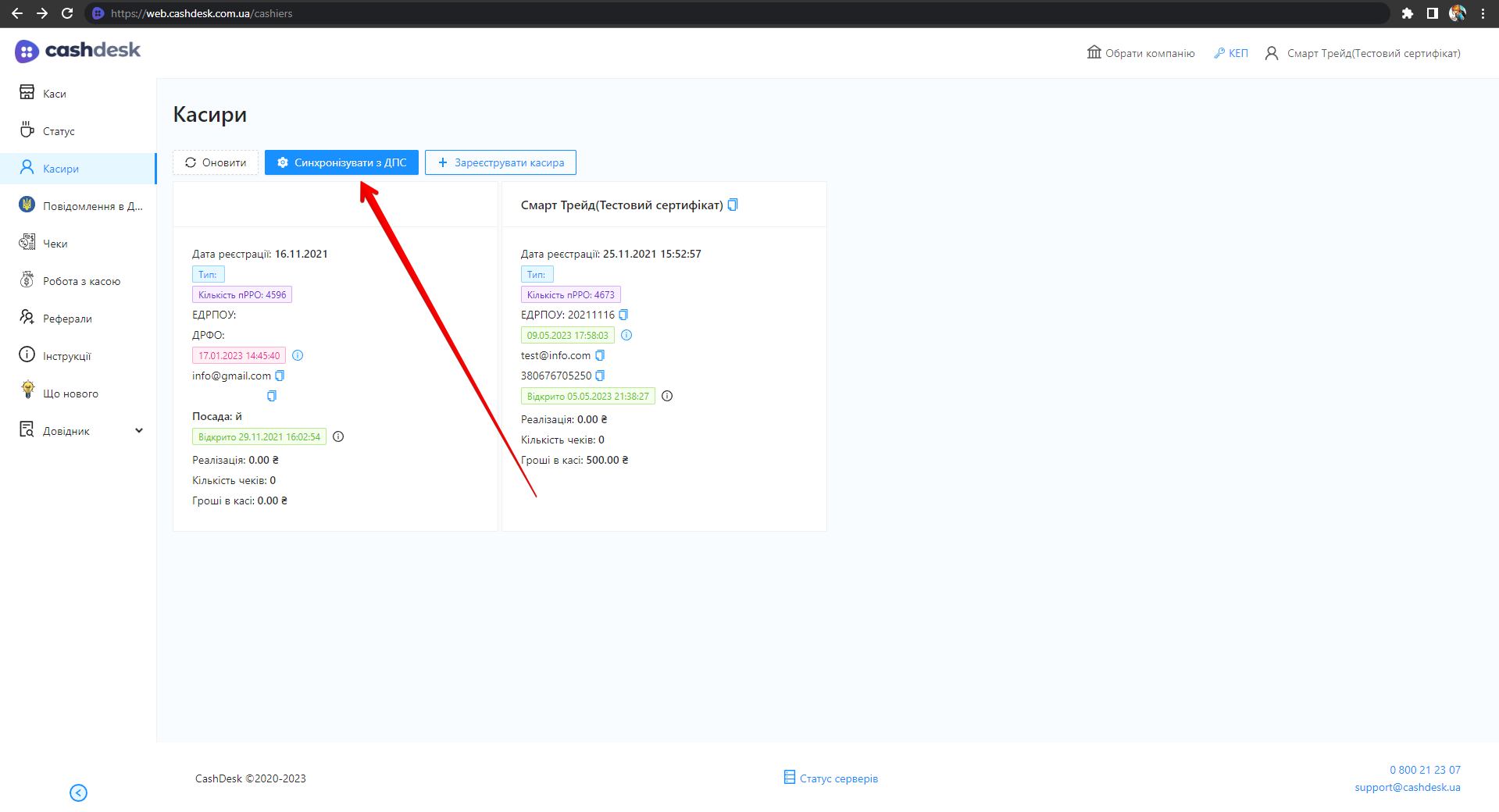Copy the ЄДРПОУ code 20211116
The width and height of the screenshot is (1499, 812).
click(623, 315)
